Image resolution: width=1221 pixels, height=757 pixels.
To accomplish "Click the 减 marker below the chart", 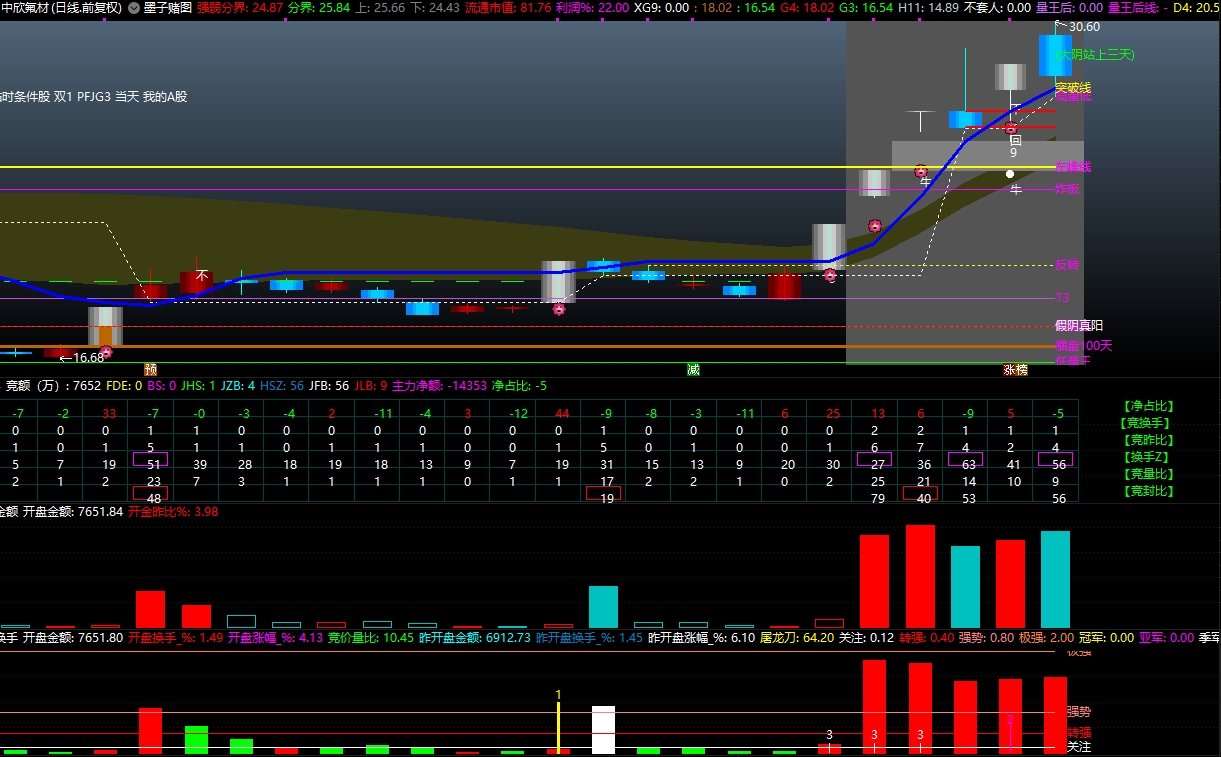I will [x=693, y=370].
